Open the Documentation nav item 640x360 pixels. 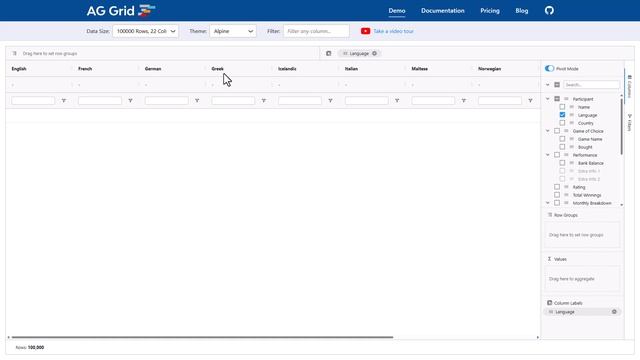[442, 11]
